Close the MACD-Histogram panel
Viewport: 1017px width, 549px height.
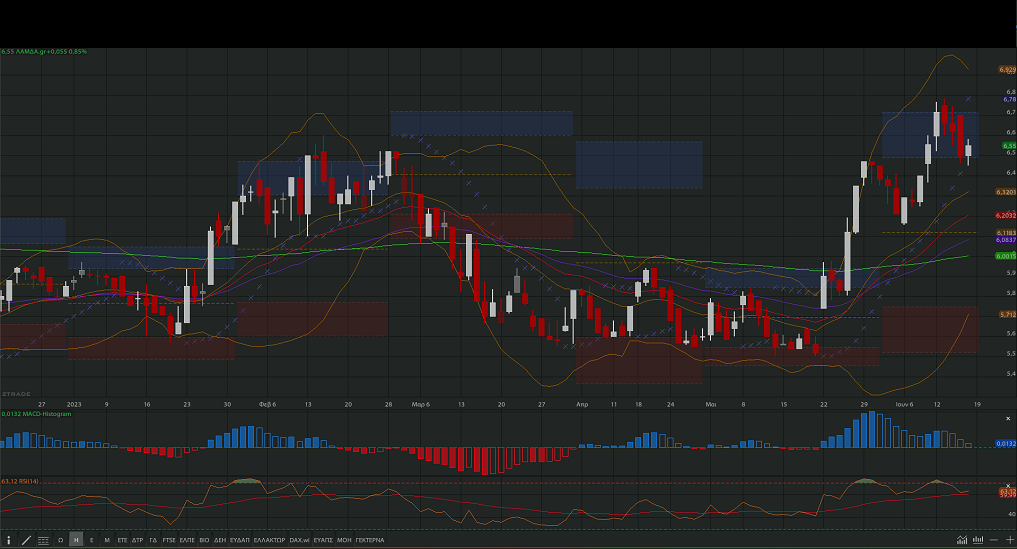coord(1008,419)
